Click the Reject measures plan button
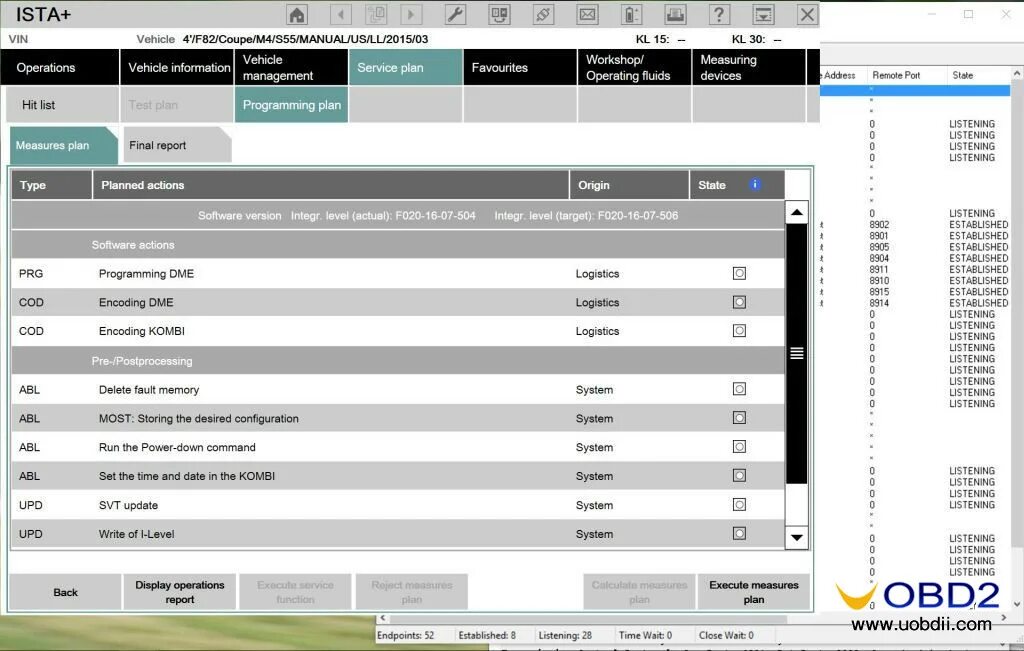This screenshot has width=1024, height=651. click(411, 592)
